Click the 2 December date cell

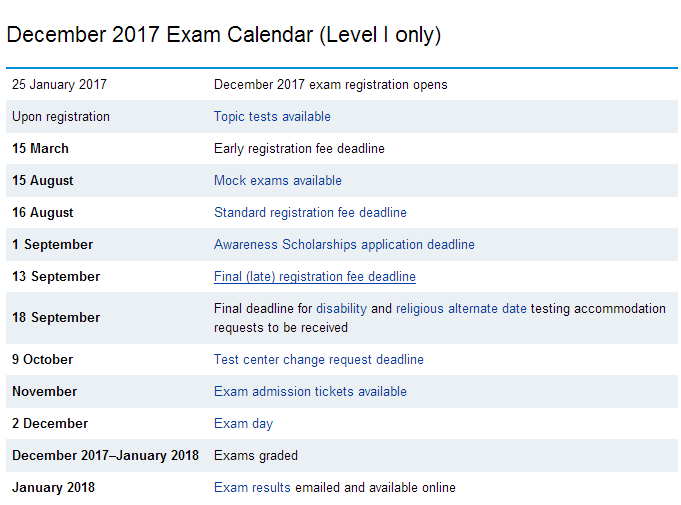point(50,424)
